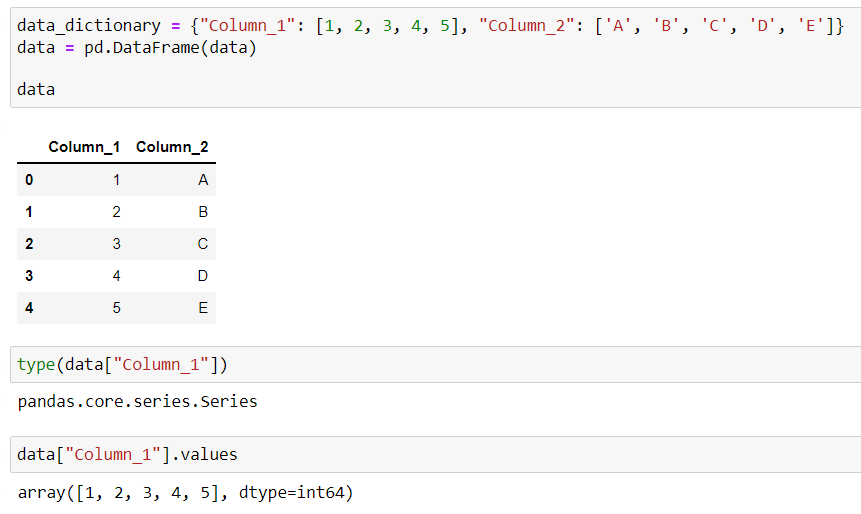
Task: Place cursor on pd.DataFrame(data) line
Action: coord(137,48)
